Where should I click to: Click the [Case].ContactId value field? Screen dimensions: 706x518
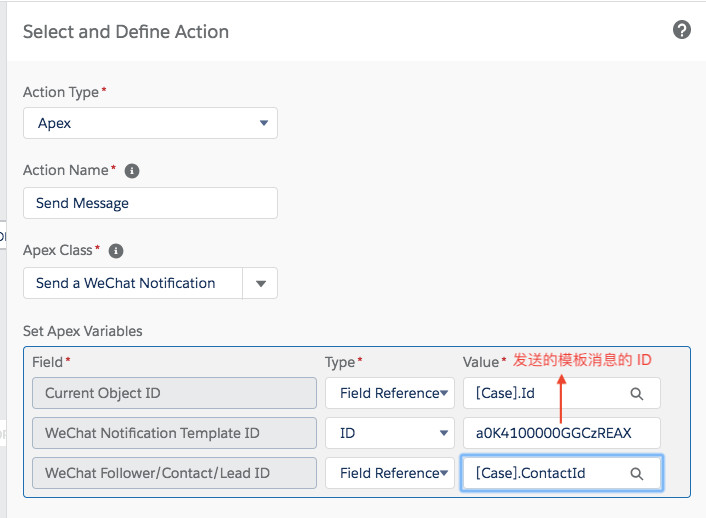pos(545,473)
